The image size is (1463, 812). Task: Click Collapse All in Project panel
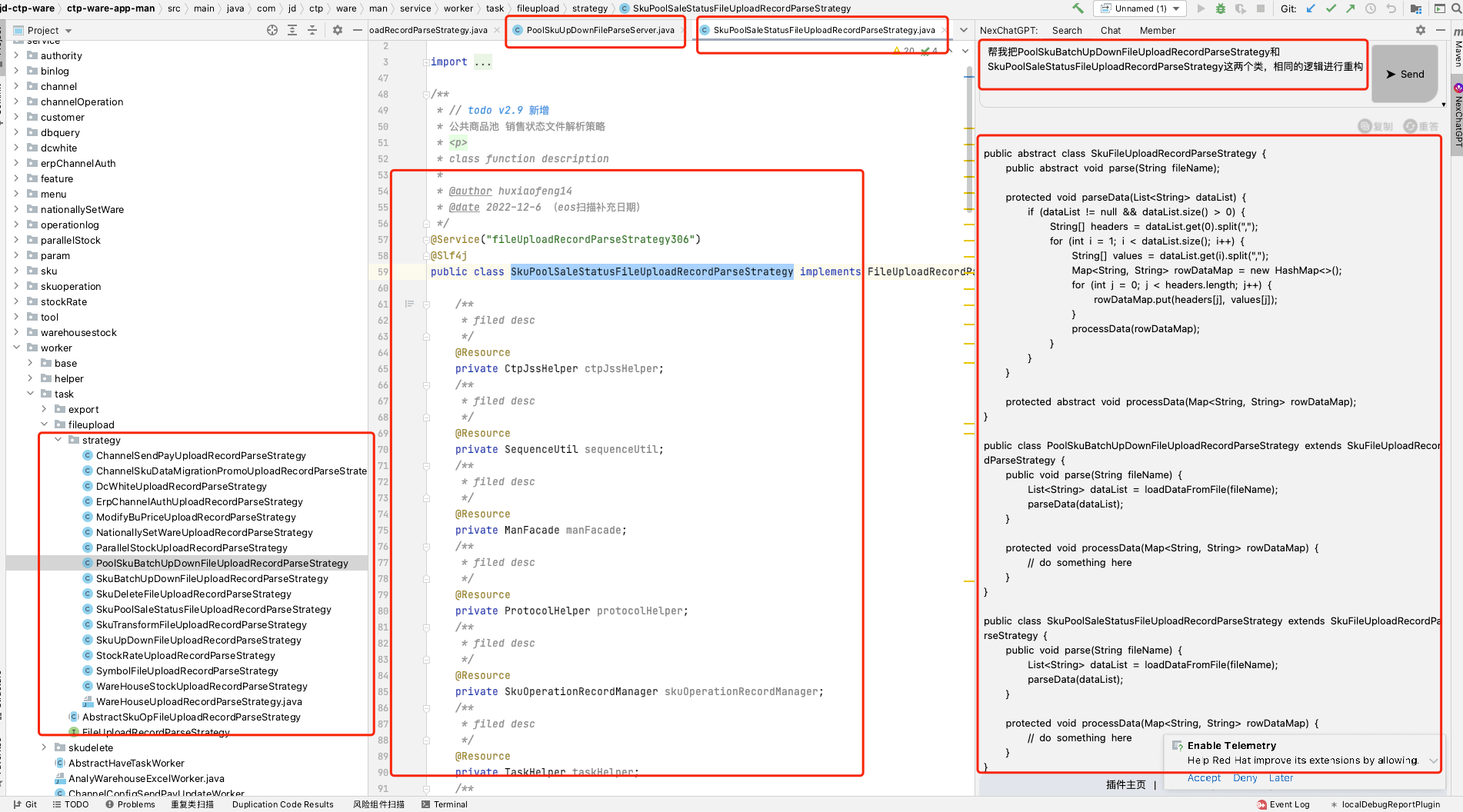coord(312,30)
